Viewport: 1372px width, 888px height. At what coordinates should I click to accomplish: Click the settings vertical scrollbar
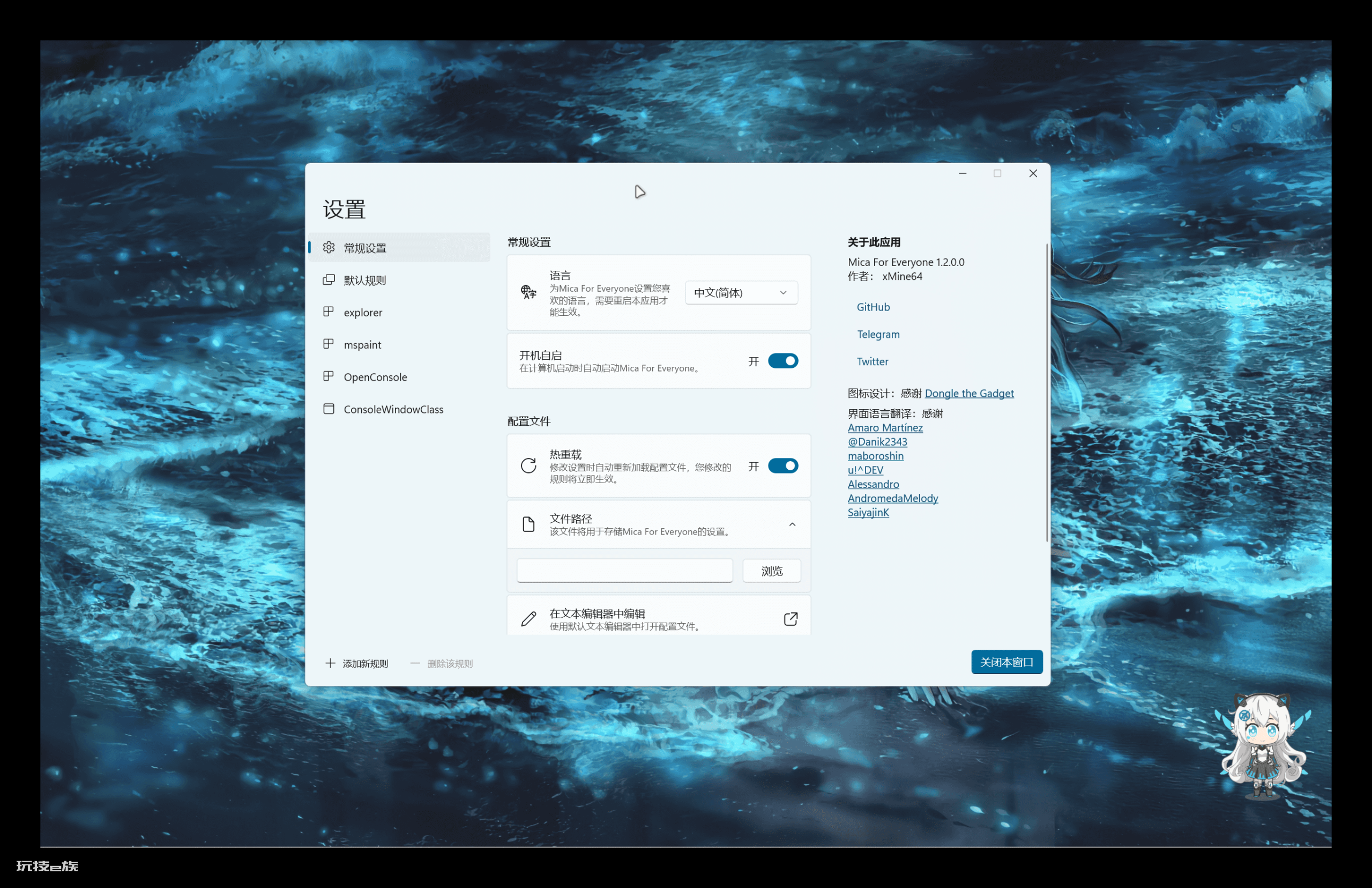click(1047, 392)
